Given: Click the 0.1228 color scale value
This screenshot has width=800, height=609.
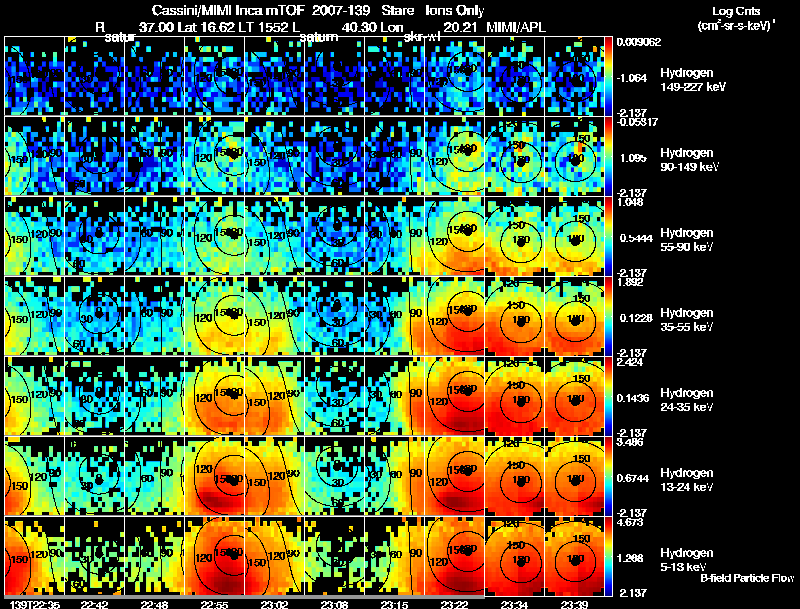Looking at the screenshot, I should click(636, 318).
